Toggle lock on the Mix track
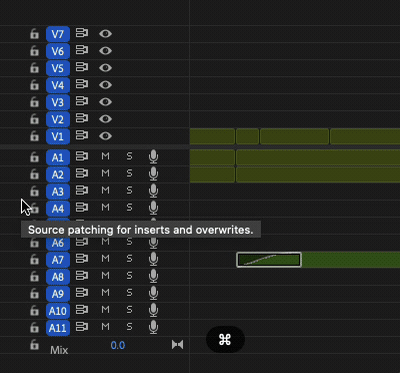Image resolution: width=400 pixels, height=373 pixels. point(34,345)
